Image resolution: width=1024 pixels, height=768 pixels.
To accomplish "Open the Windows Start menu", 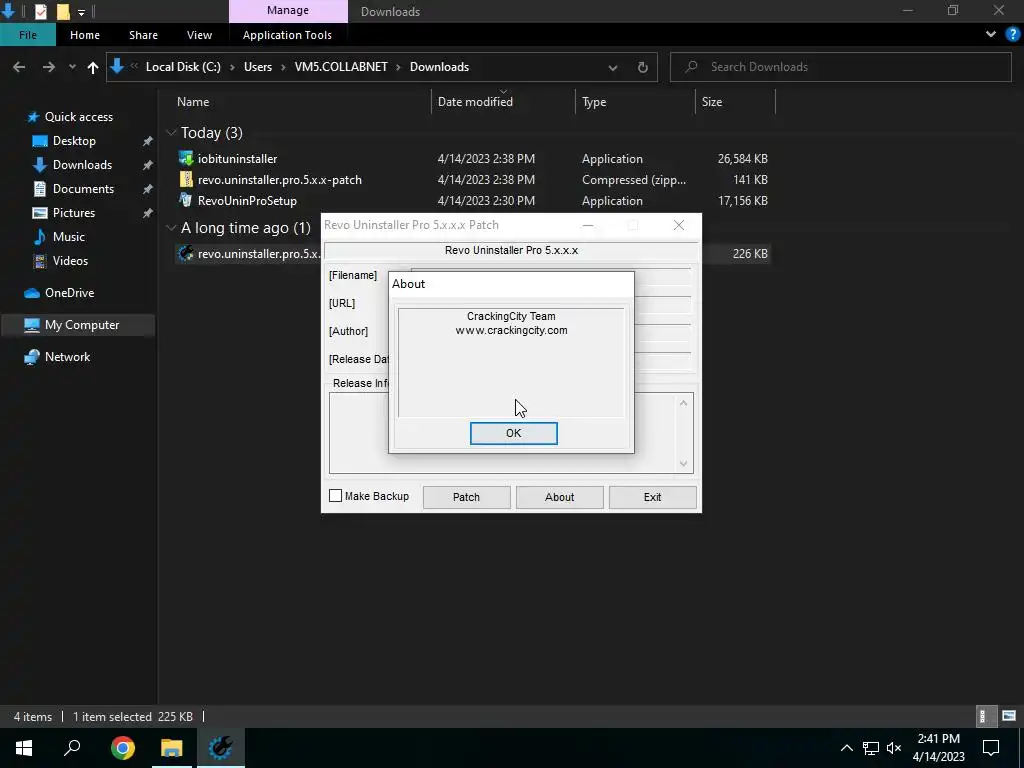I will click(x=24, y=748).
